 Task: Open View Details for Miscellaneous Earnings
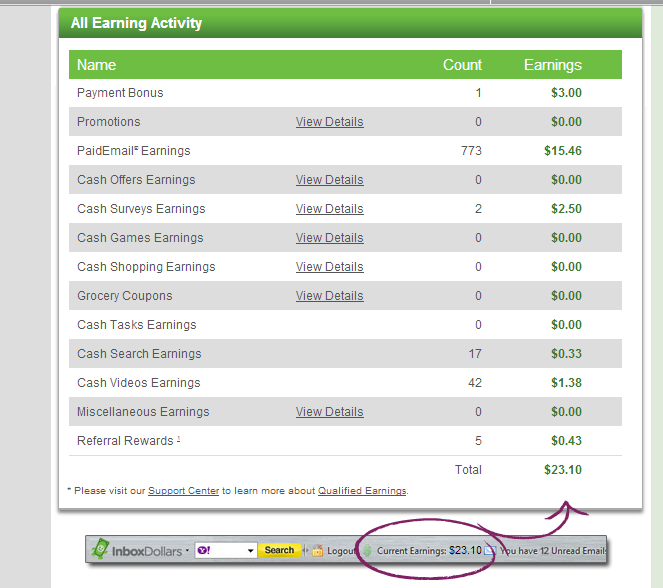pyautogui.click(x=329, y=412)
